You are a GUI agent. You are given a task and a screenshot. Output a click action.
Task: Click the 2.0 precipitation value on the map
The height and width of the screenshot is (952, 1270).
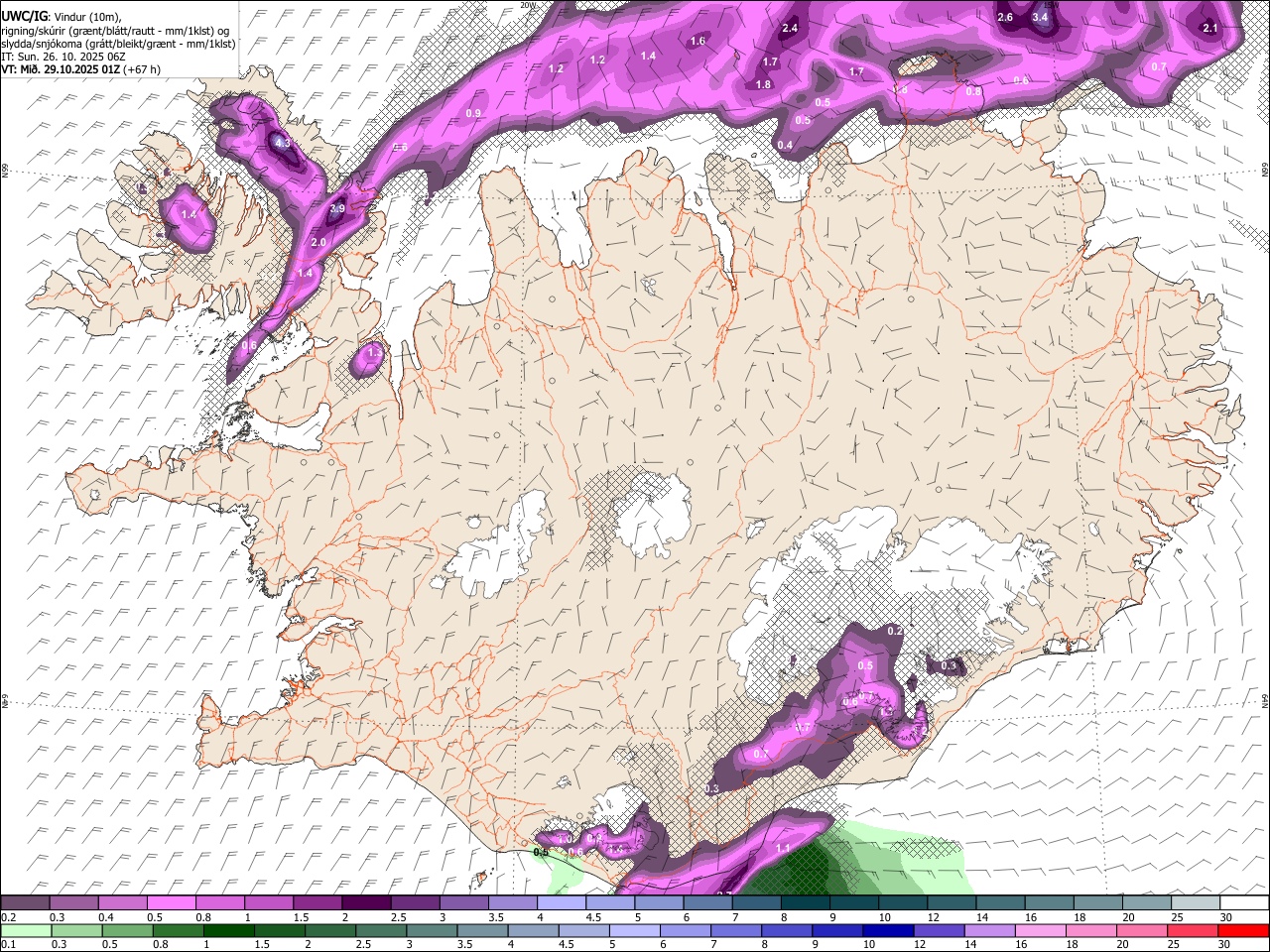point(318,242)
